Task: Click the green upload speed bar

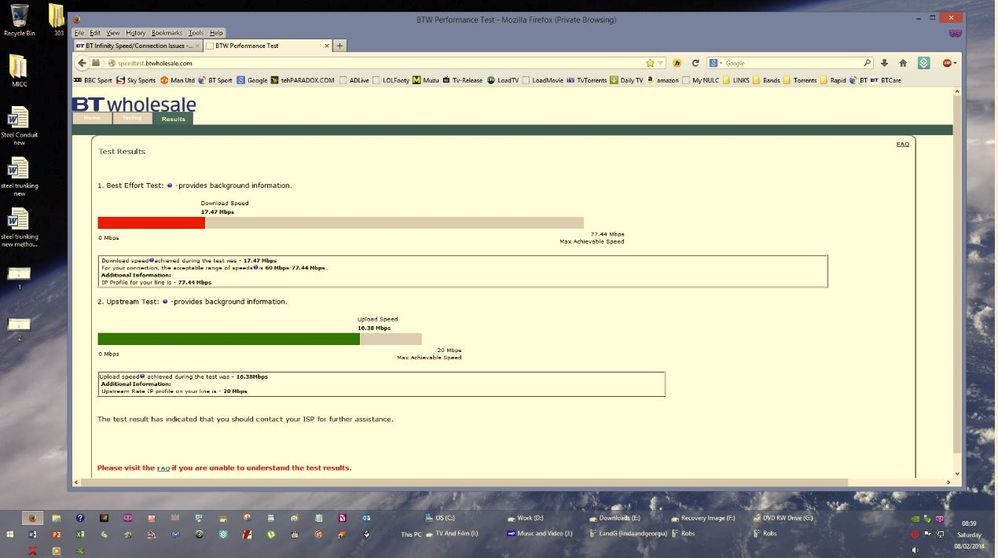Action: click(228, 339)
